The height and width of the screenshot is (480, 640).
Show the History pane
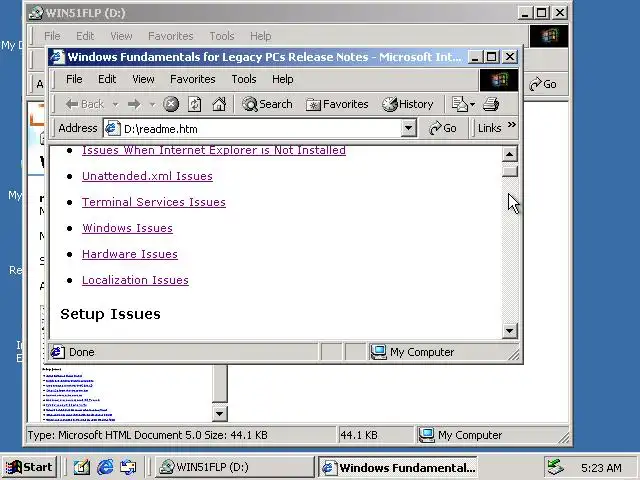tap(408, 104)
